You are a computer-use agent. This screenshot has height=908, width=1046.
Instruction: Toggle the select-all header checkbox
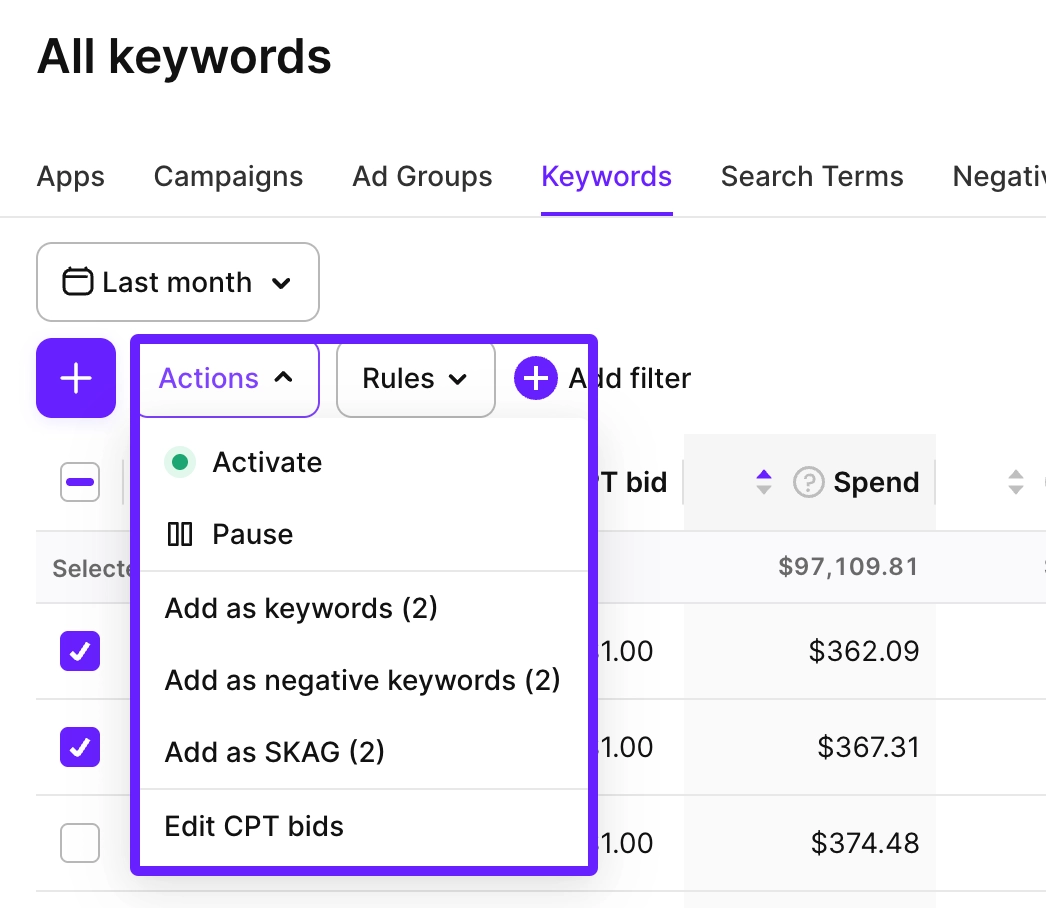click(80, 482)
